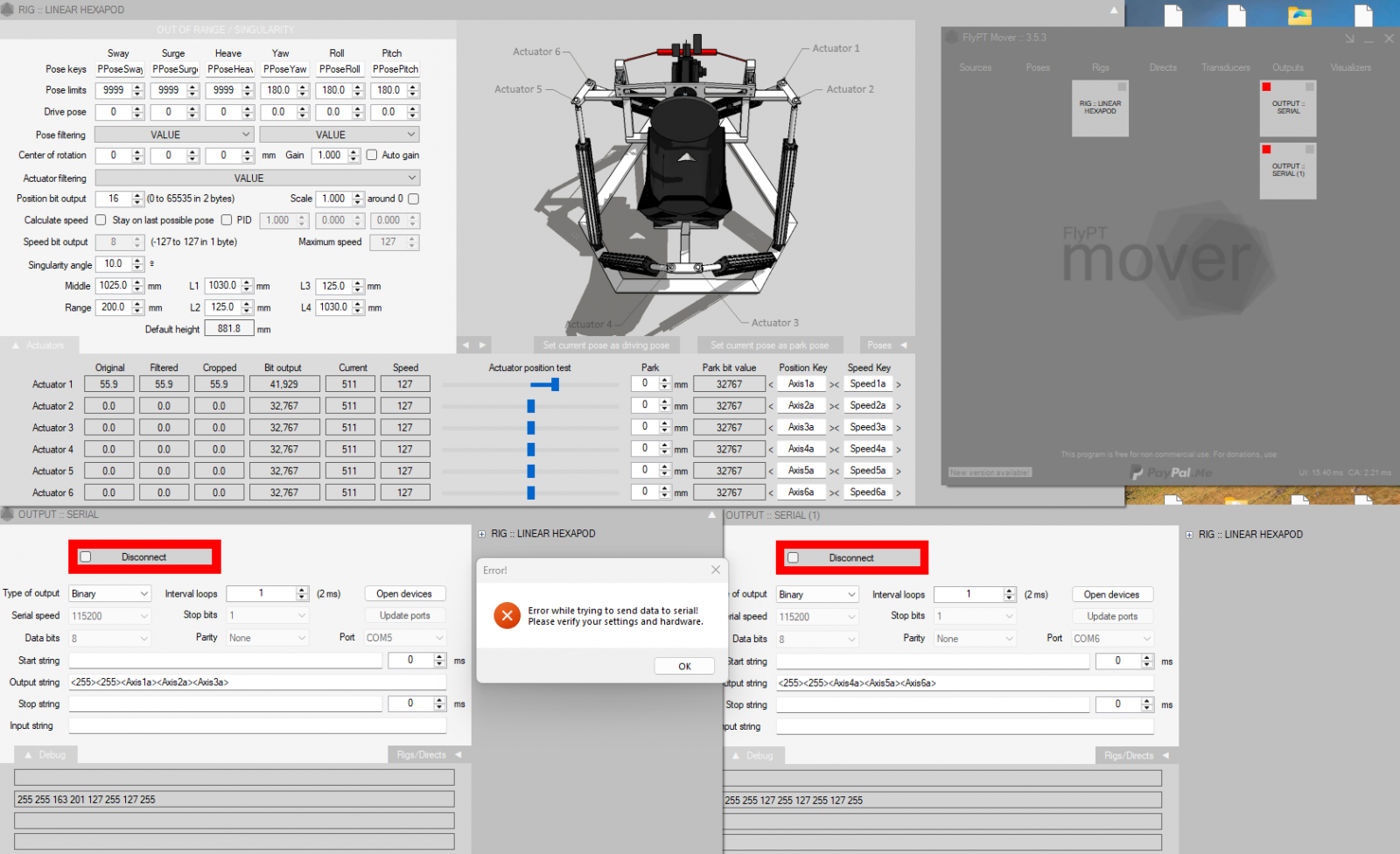This screenshot has height=854, width=1400.
Task: Switch to the Transducers tab
Action: click(x=1225, y=67)
